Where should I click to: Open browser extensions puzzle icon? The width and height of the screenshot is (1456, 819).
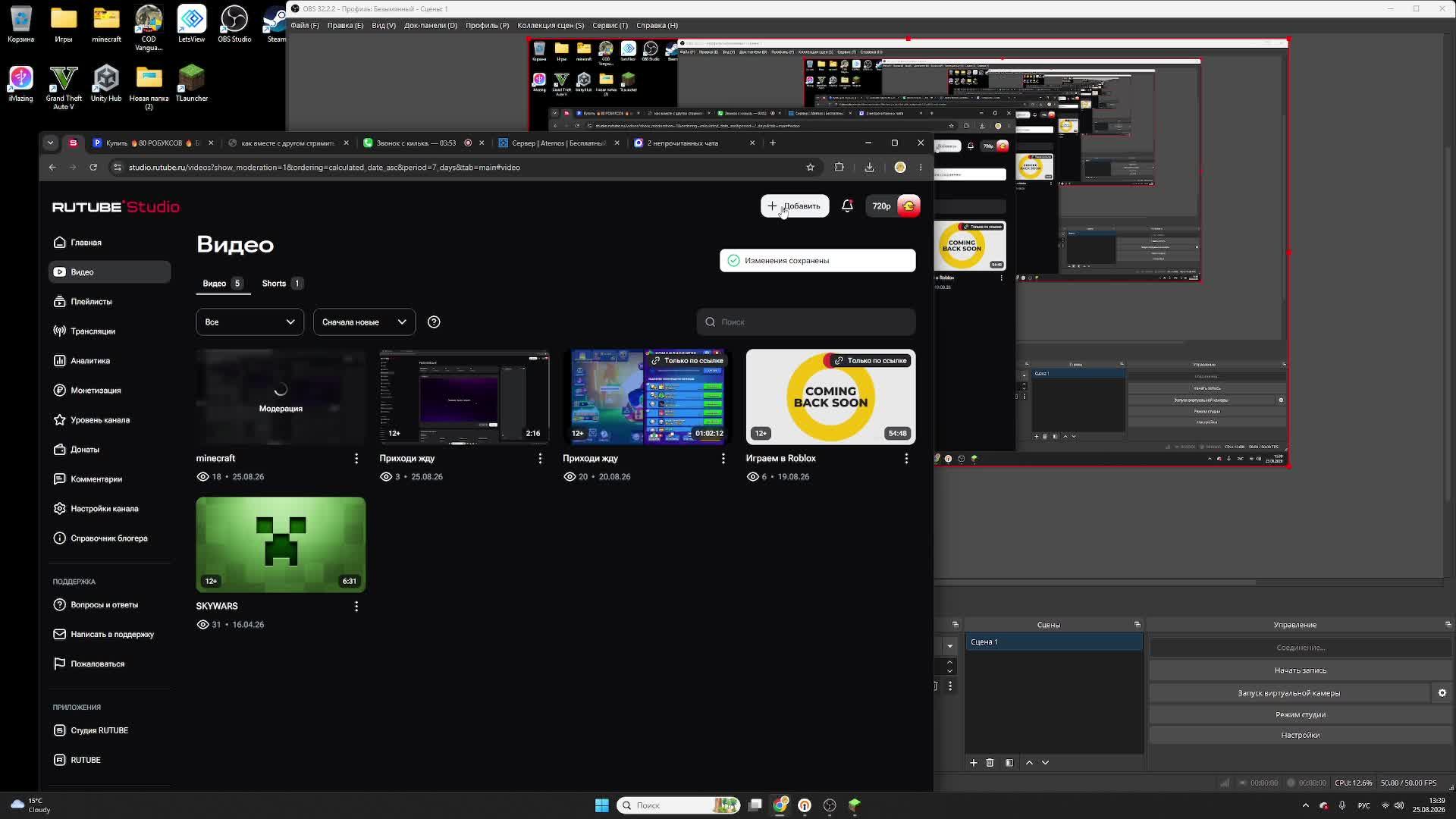pyautogui.click(x=839, y=167)
